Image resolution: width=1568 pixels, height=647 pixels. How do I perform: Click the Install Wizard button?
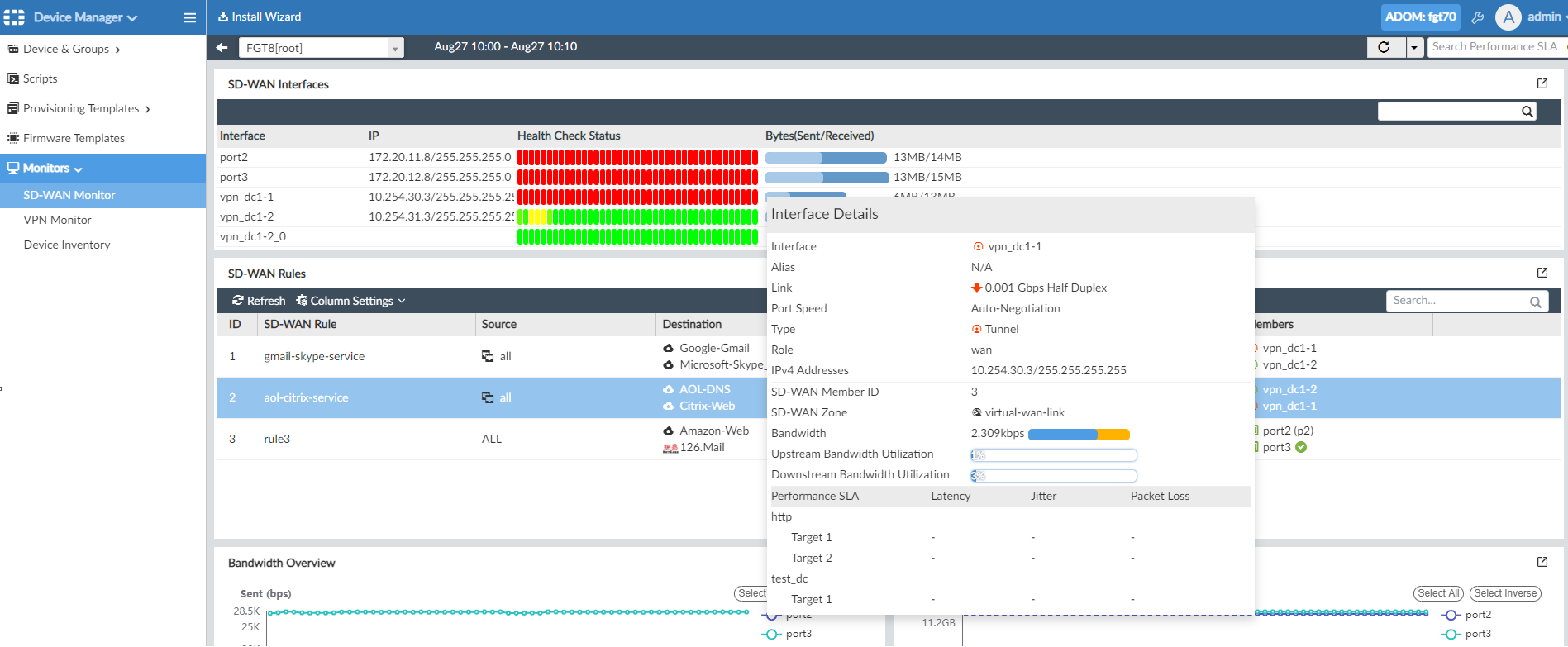[x=260, y=17]
